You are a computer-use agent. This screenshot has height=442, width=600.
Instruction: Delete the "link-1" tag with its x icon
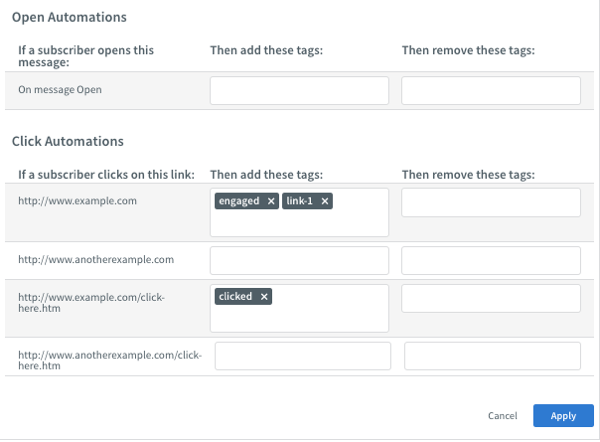coord(325,201)
